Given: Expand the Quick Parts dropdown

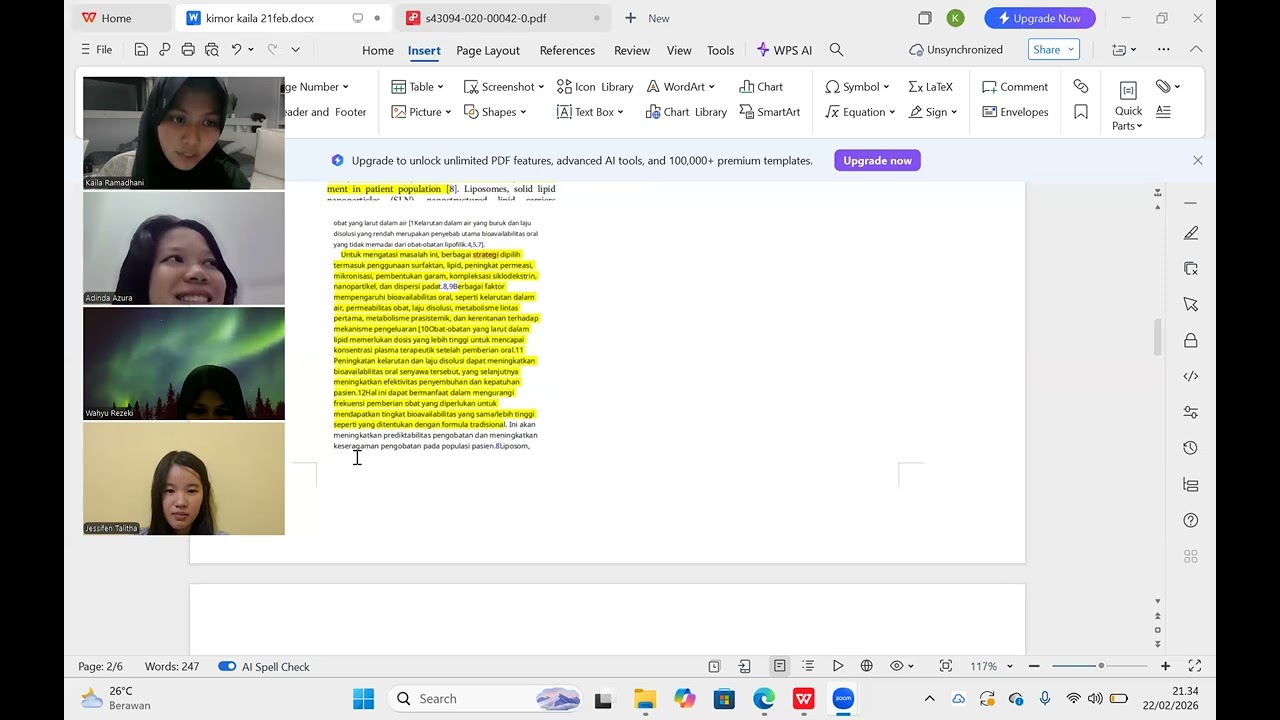Looking at the screenshot, I should (1128, 104).
